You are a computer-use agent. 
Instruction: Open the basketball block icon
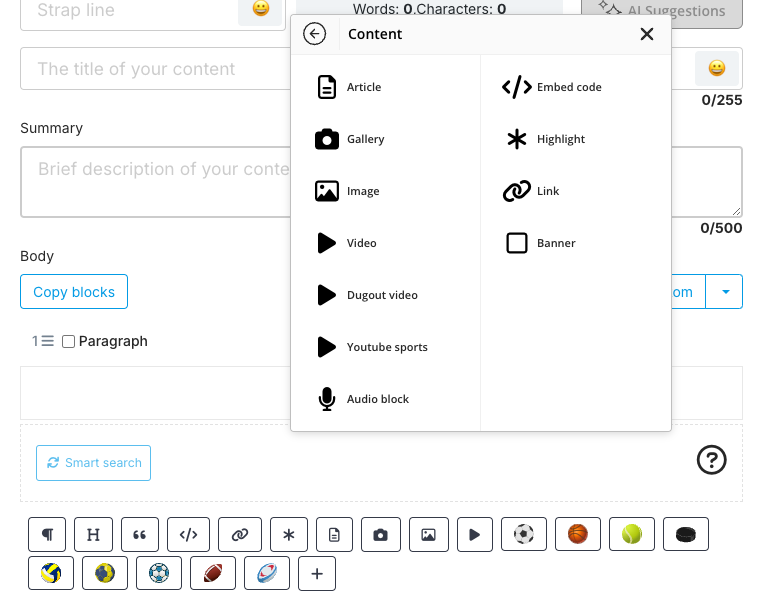[x=578, y=534]
